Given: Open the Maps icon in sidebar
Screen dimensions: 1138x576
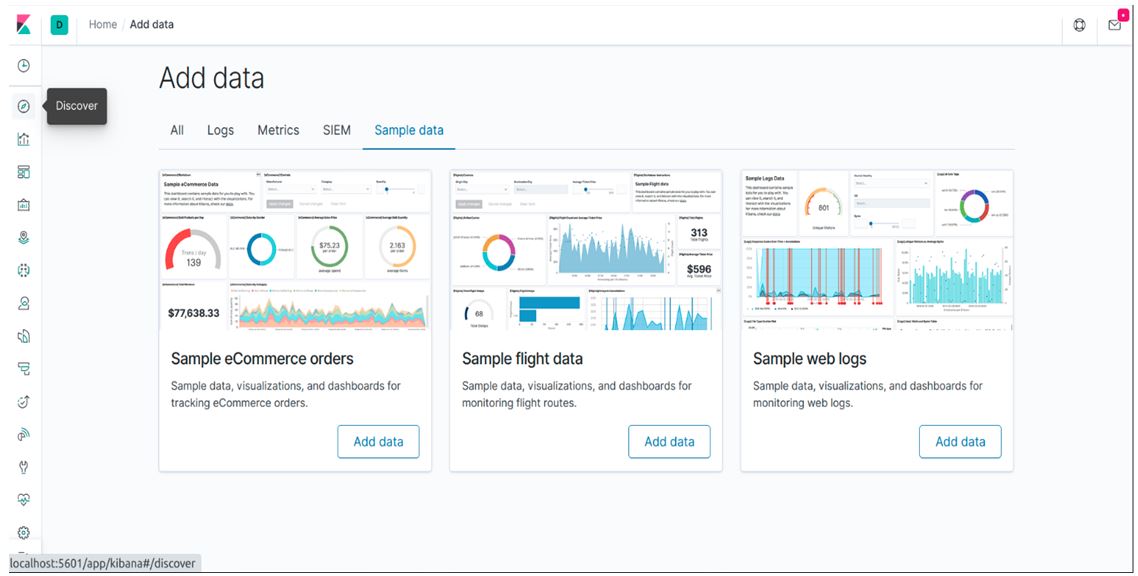Looking at the screenshot, I should 24,237.
